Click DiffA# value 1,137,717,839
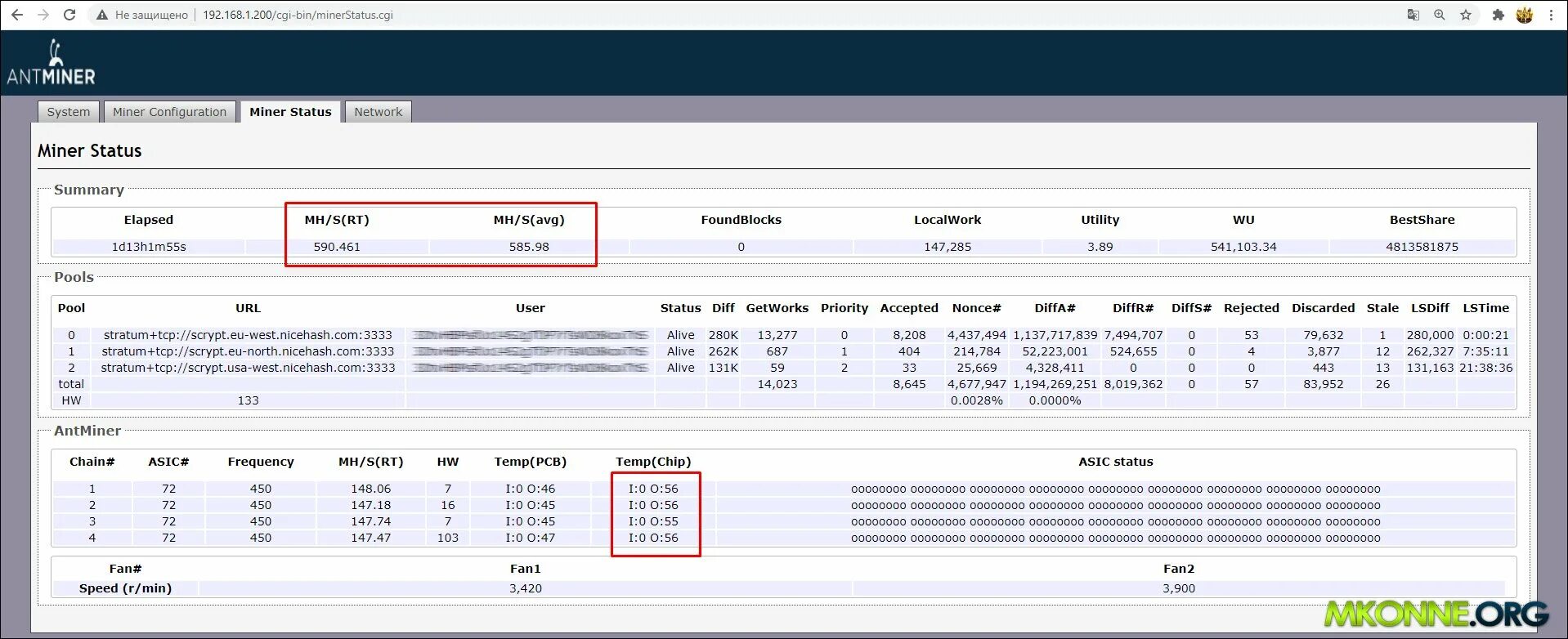The width and height of the screenshot is (1568, 639). pyautogui.click(x=1055, y=335)
